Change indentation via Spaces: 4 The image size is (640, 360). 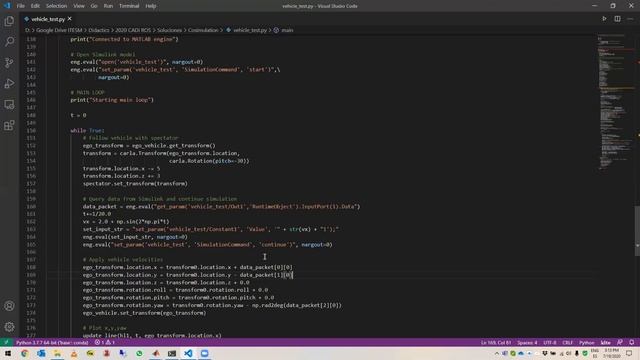[527, 342]
